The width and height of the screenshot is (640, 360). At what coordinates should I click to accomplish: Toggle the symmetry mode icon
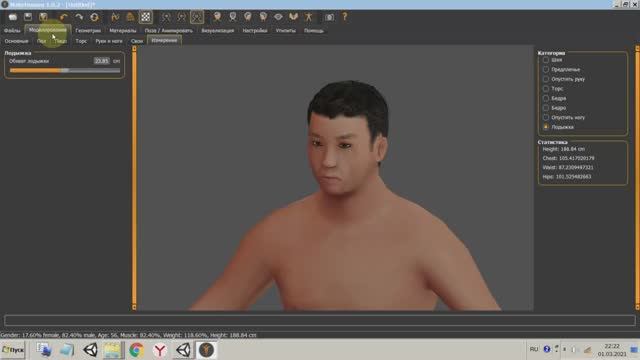click(197, 17)
